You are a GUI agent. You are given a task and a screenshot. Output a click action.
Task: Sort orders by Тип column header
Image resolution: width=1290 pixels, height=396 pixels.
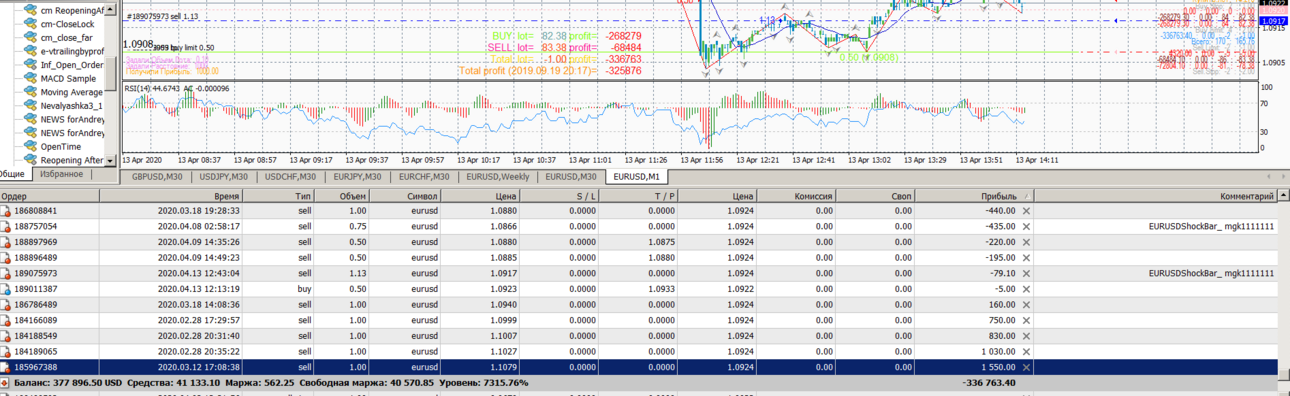tap(279, 197)
